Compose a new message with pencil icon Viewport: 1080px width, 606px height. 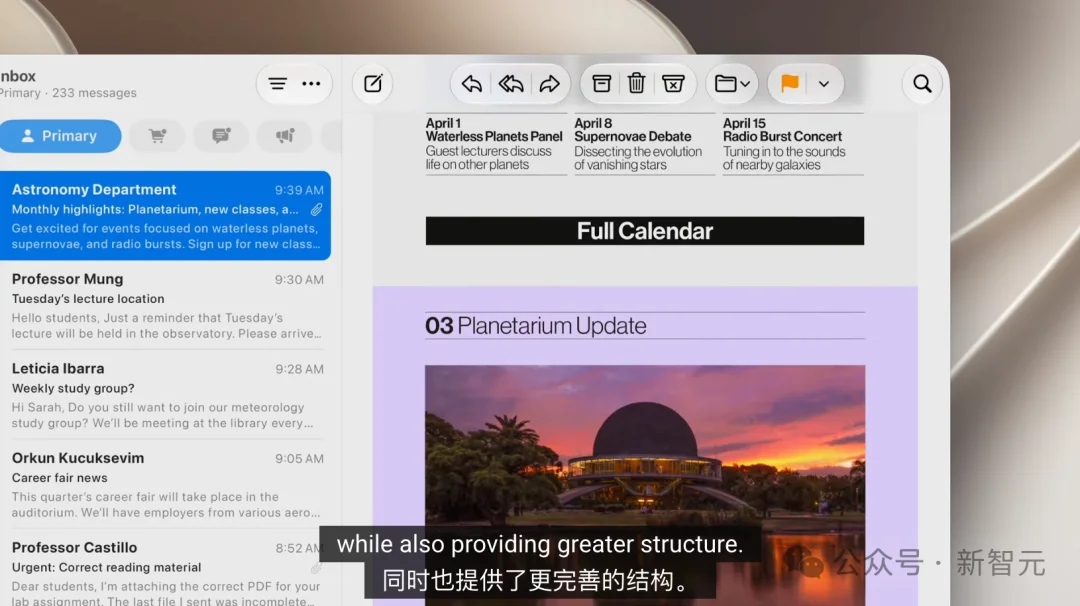point(373,84)
